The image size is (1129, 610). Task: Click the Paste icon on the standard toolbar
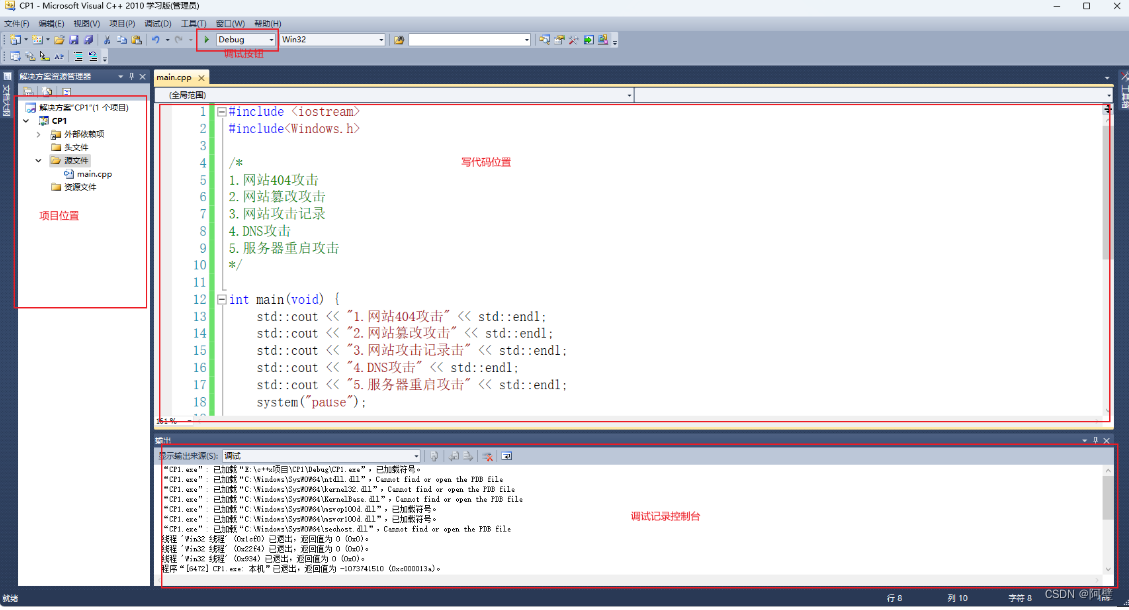pyautogui.click(x=137, y=40)
